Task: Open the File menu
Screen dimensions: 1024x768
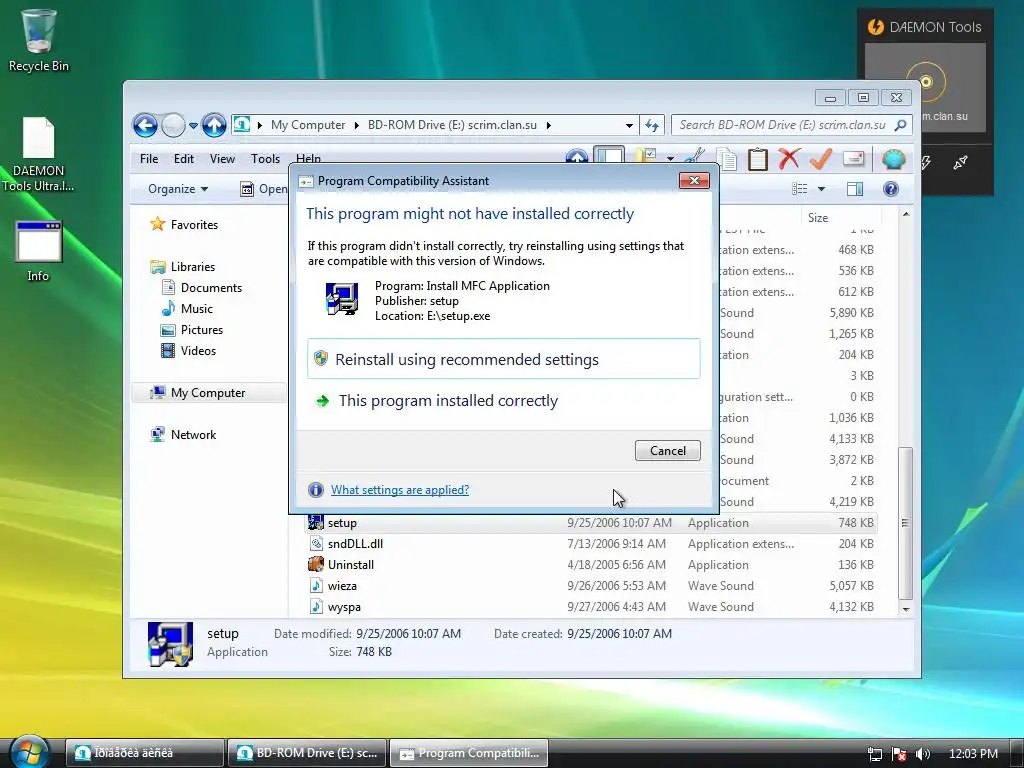Action: (149, 159)
